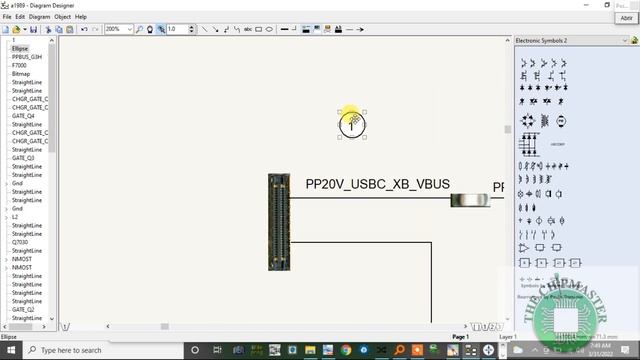The image size is (640, 360).
Task: Select the right-angle Connector tool
Action: 226,29
